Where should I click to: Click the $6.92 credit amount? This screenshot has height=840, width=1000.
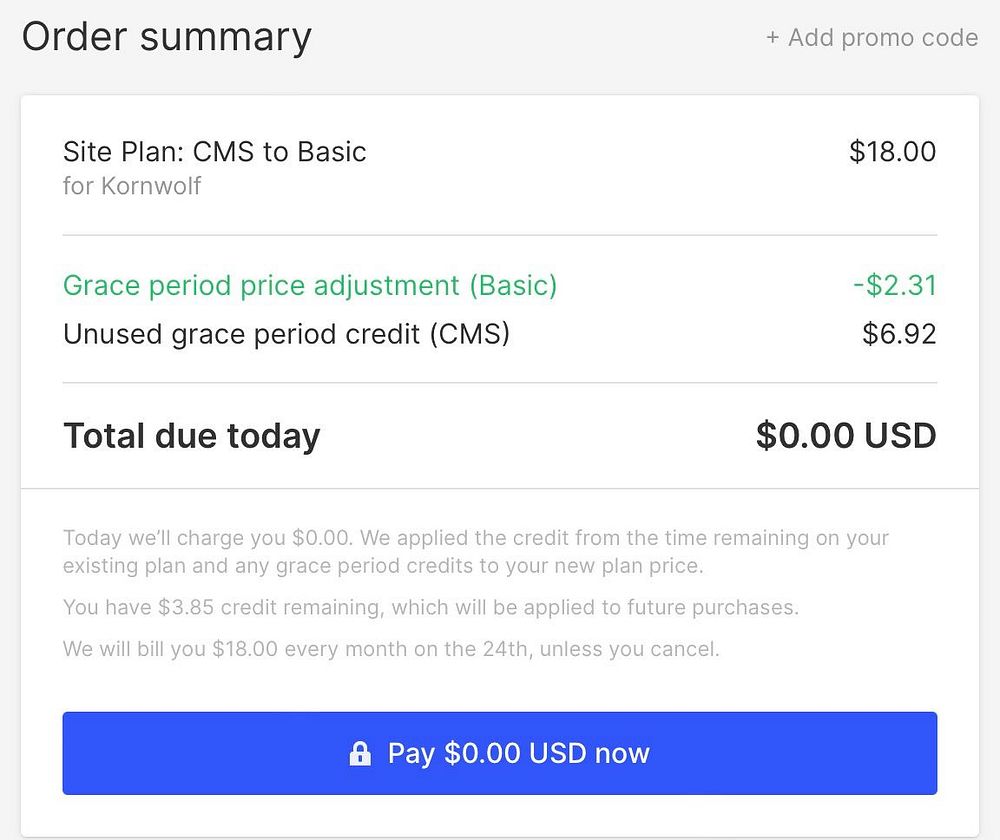[x=899, y=334]
